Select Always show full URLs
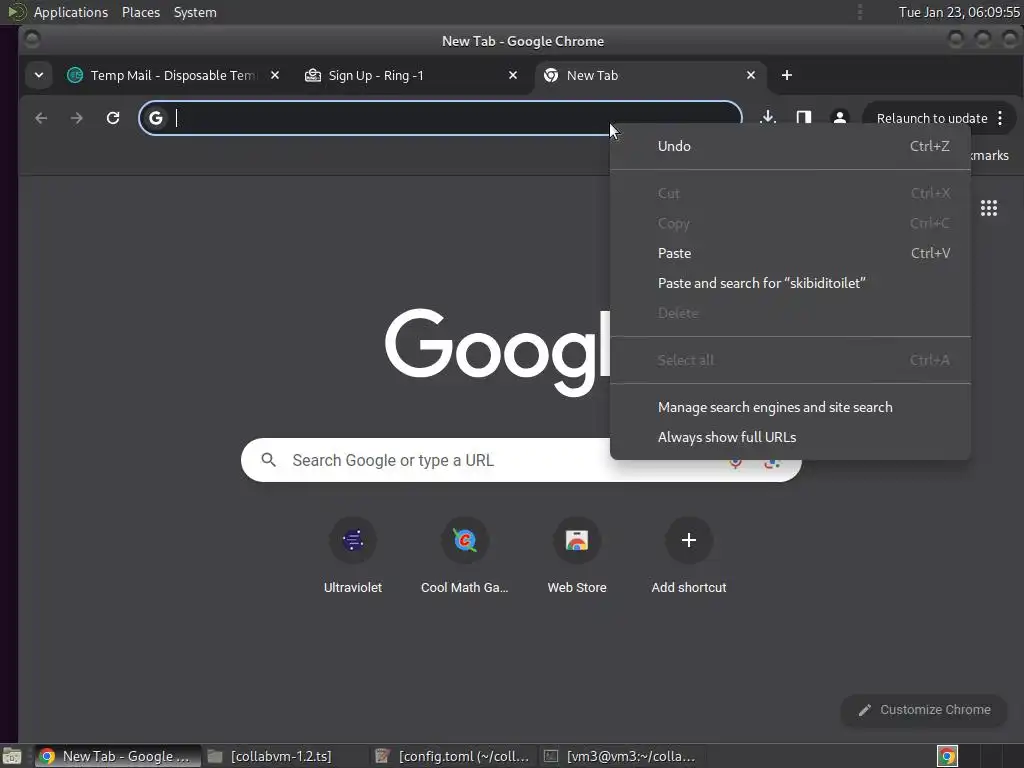The image size is (1024, 768). (790, 438)
